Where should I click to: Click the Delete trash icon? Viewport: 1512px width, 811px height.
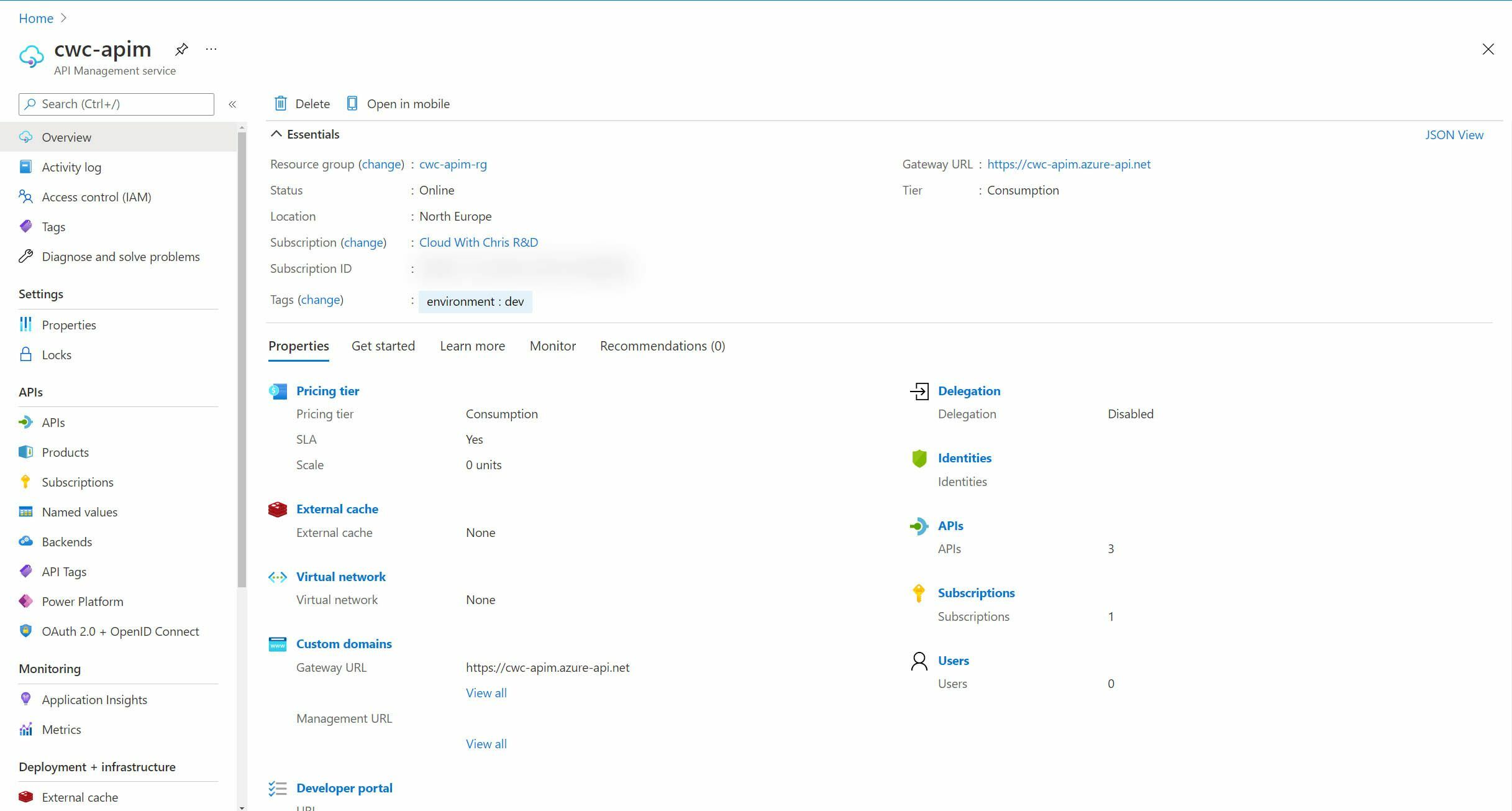[281, 103]
